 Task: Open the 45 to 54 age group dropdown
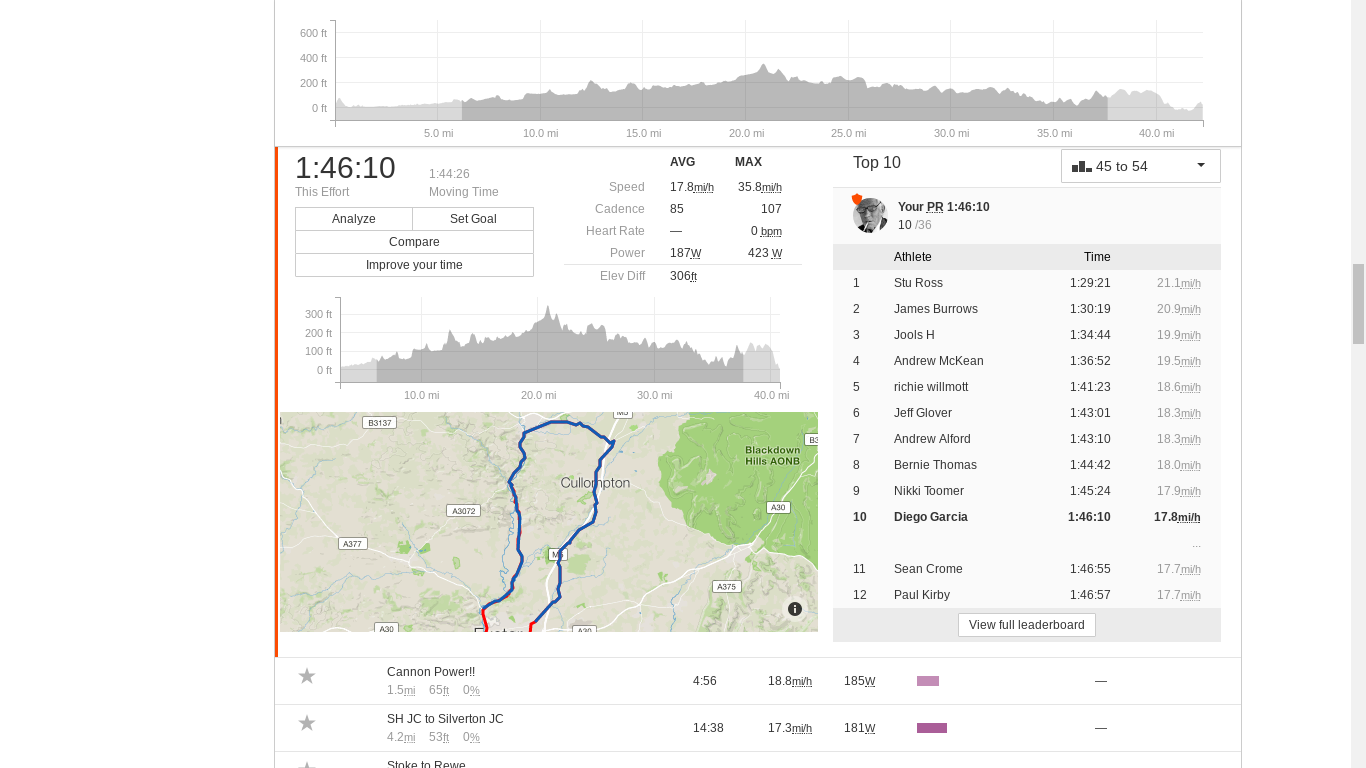click(1140, 166)
